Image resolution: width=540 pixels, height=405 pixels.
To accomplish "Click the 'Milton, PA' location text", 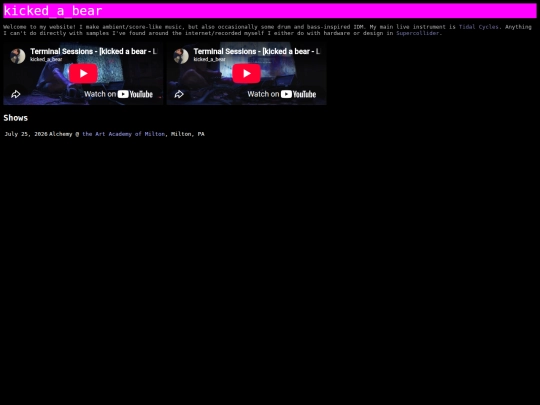I will coord(188,134).
